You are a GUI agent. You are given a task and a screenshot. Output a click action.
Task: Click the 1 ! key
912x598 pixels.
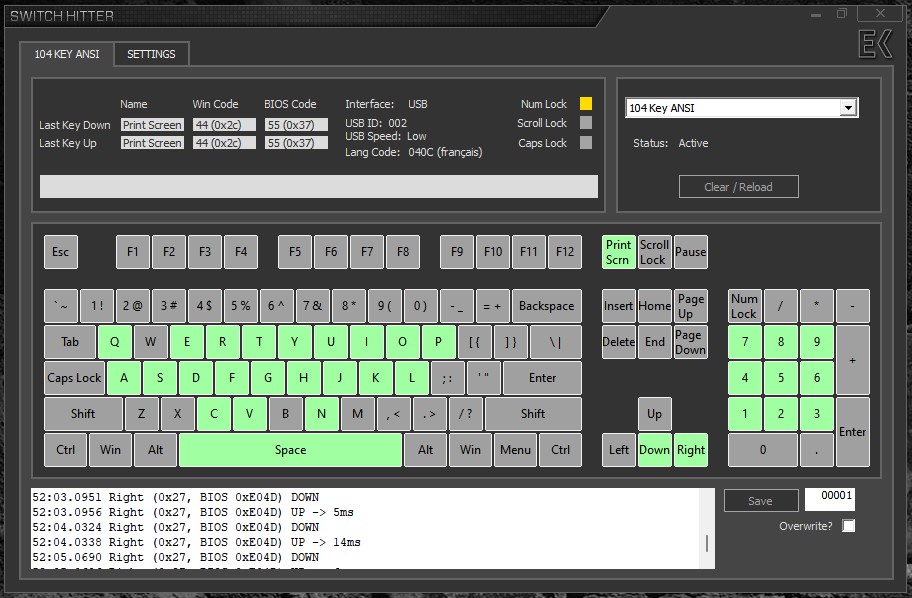(x=97, y=306)
